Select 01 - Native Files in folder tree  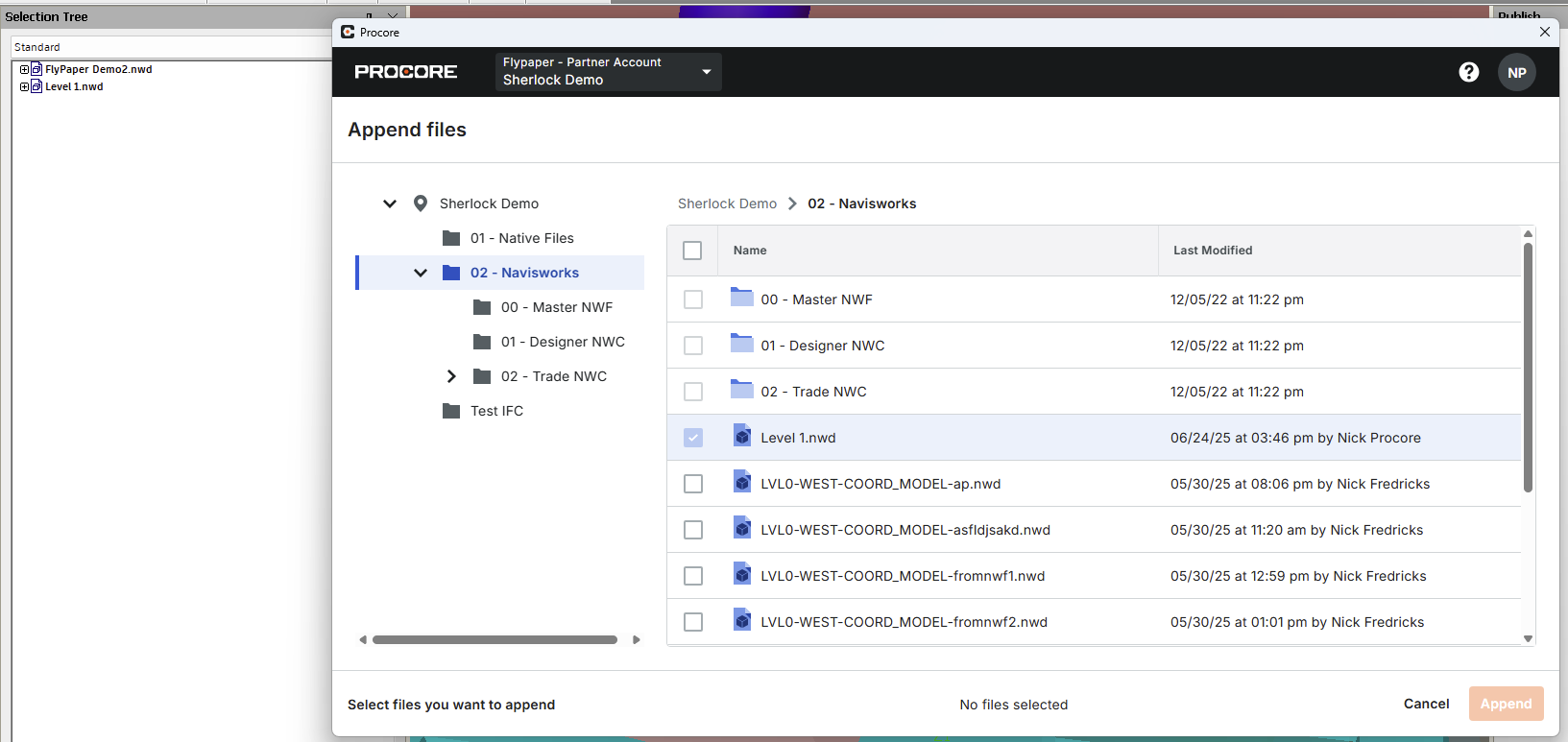point(522,238)
